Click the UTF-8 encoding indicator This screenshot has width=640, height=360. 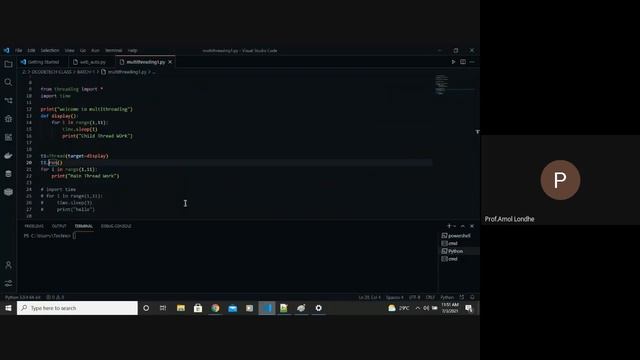(414, 297)
